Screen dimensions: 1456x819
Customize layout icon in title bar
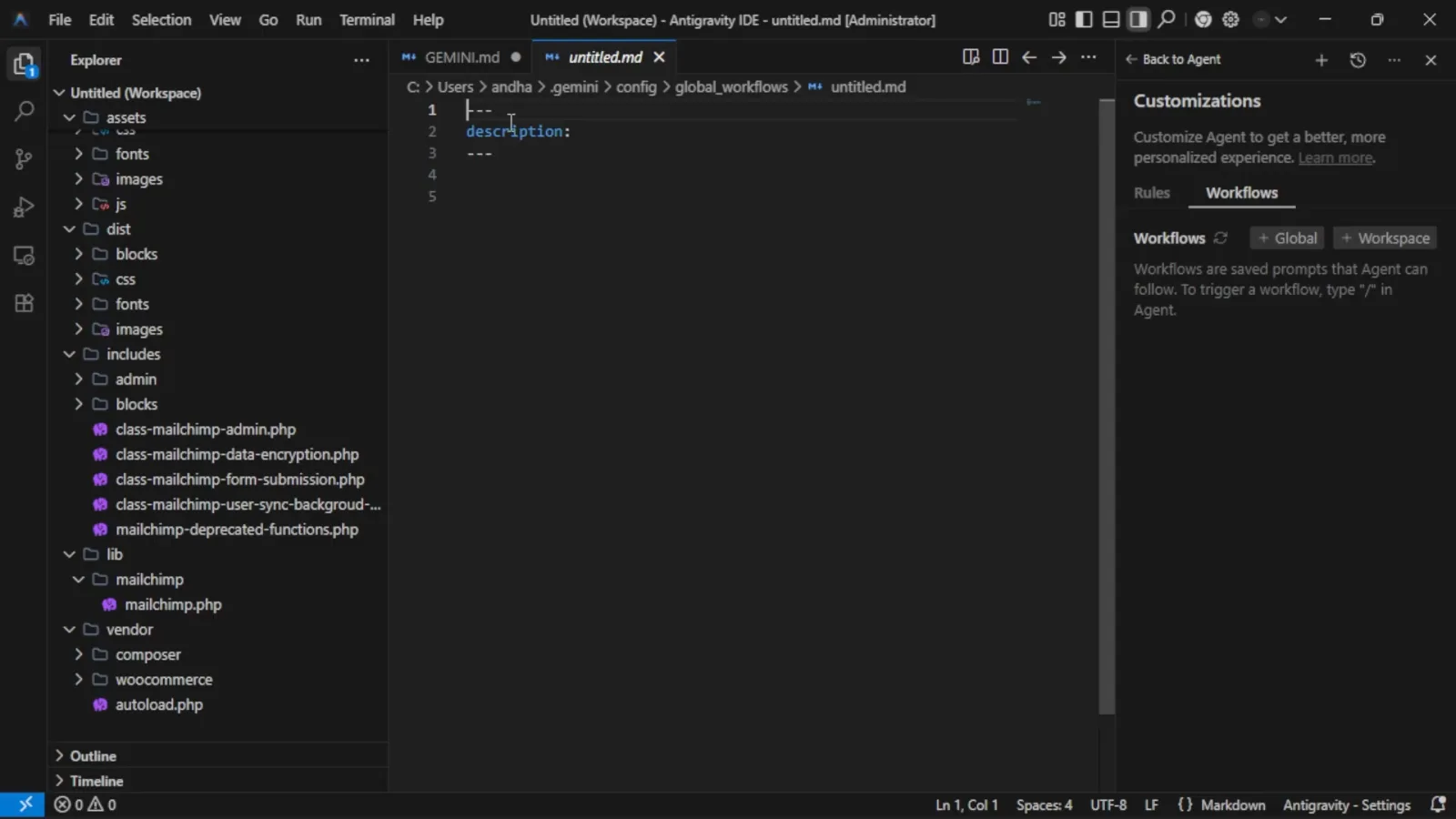(1057, 19)
